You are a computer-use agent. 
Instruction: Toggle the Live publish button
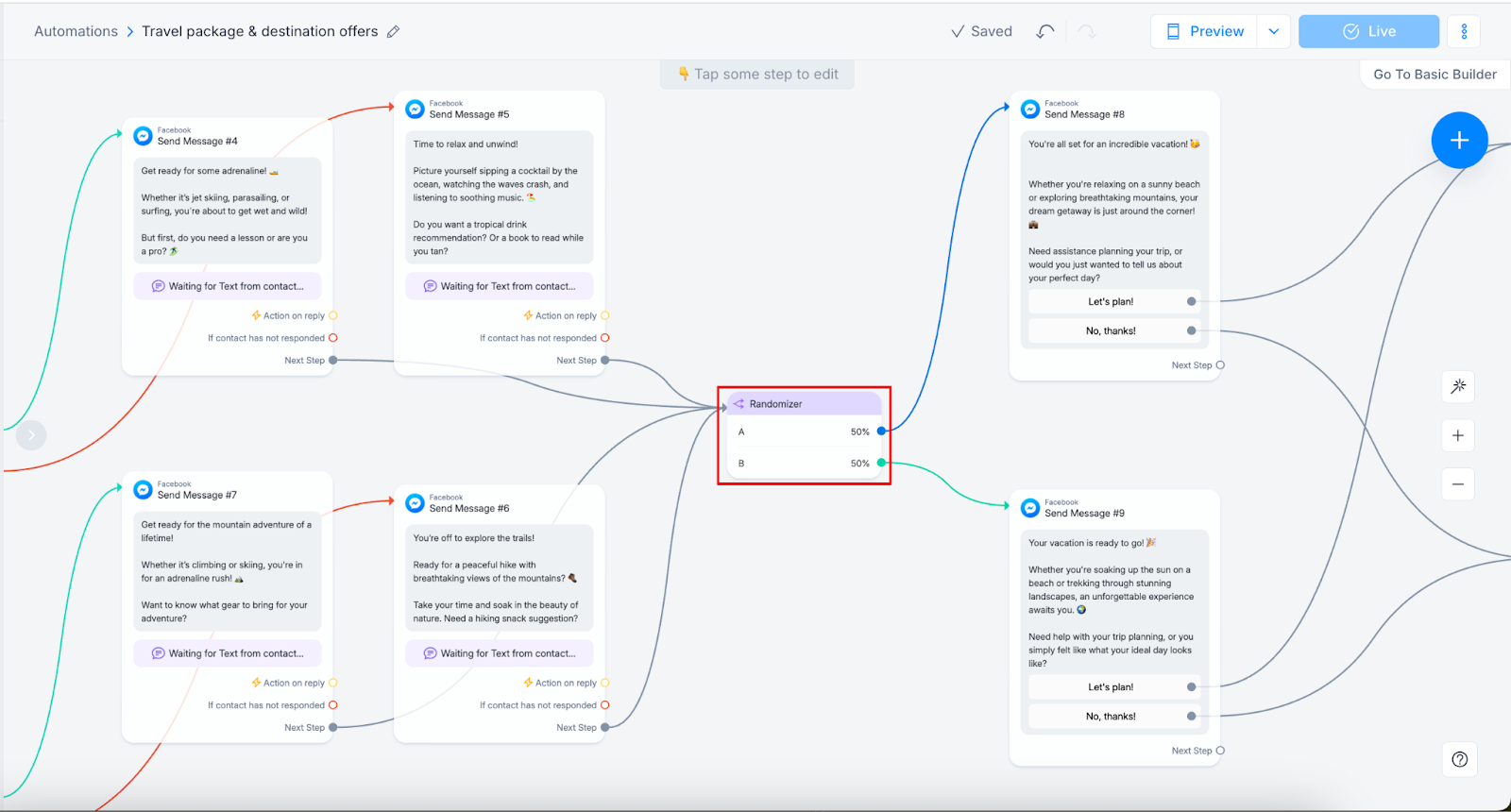pos(1368,31)
